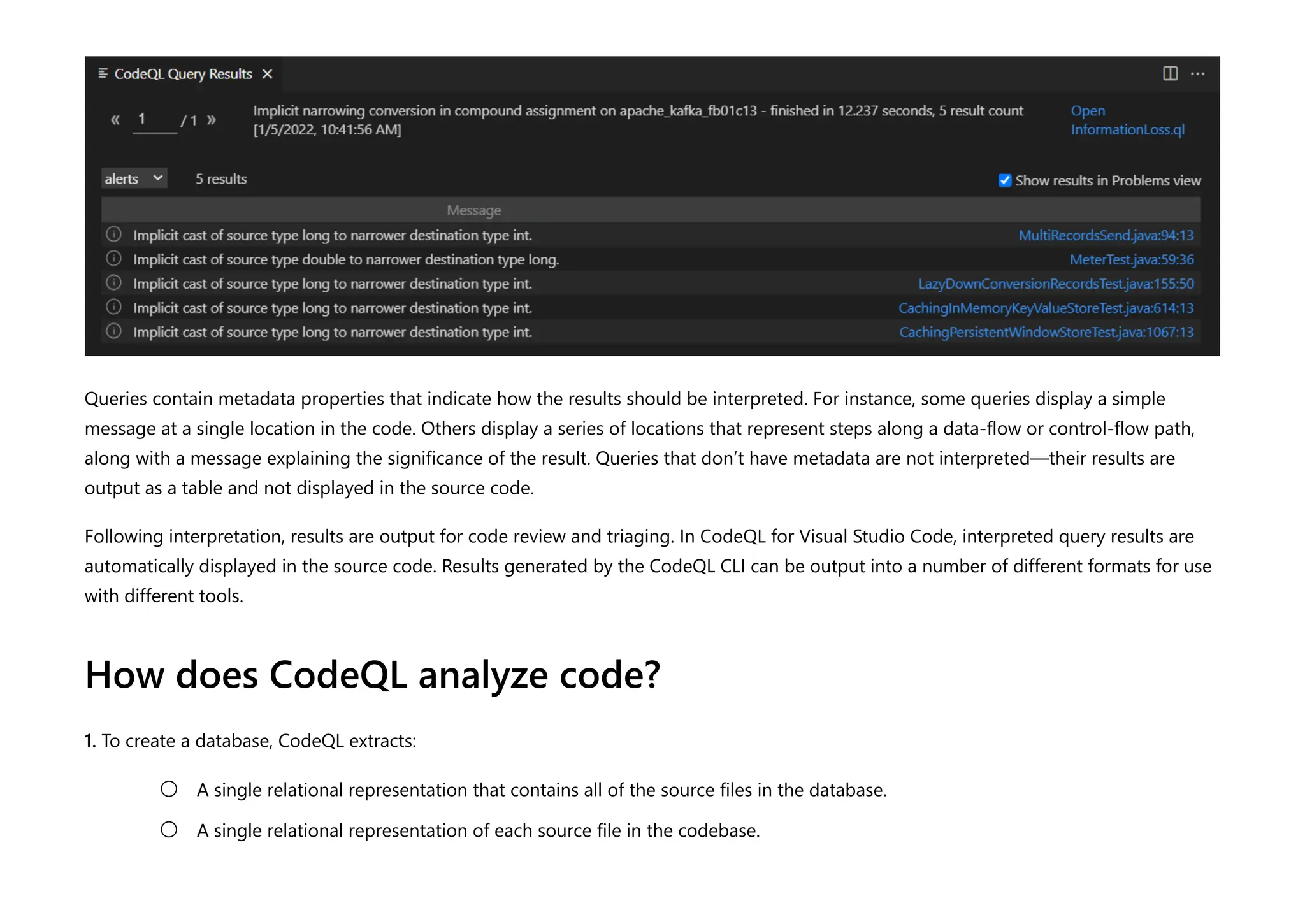Click the Message column header

[x=473, y=210]
